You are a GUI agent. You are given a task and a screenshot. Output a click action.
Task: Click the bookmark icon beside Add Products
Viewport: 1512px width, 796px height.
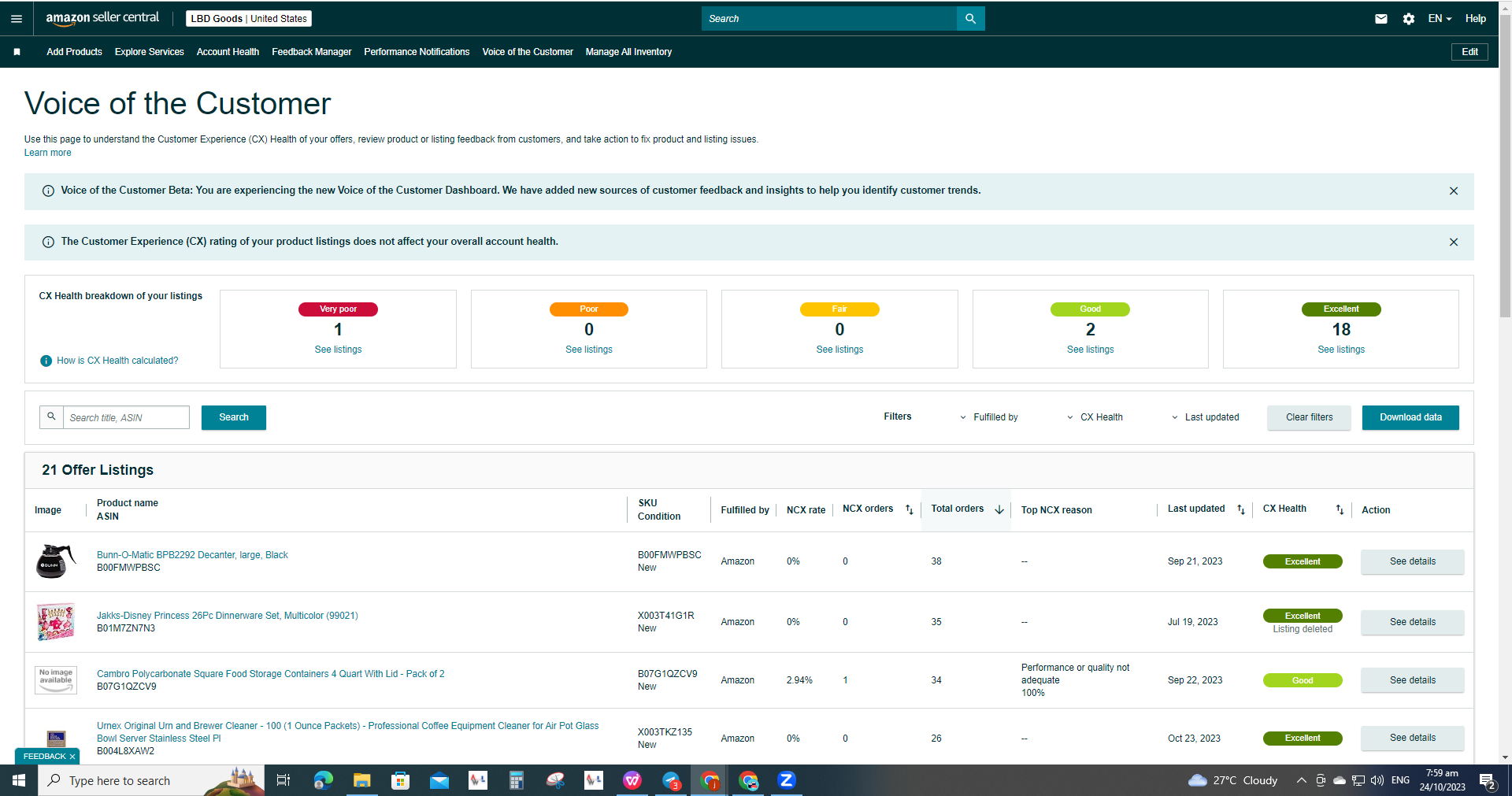[17, 52]
